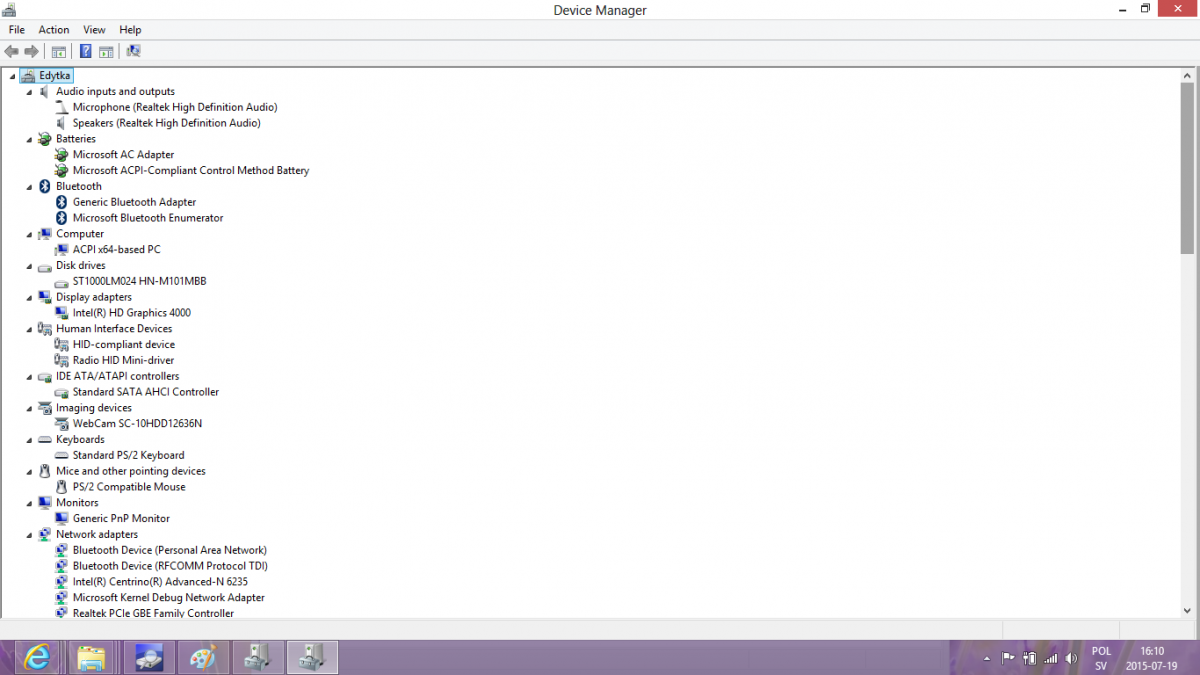Open Internet Explorer from the taskbar
This screenshot has width=1200, height=675.
point(36,657)
